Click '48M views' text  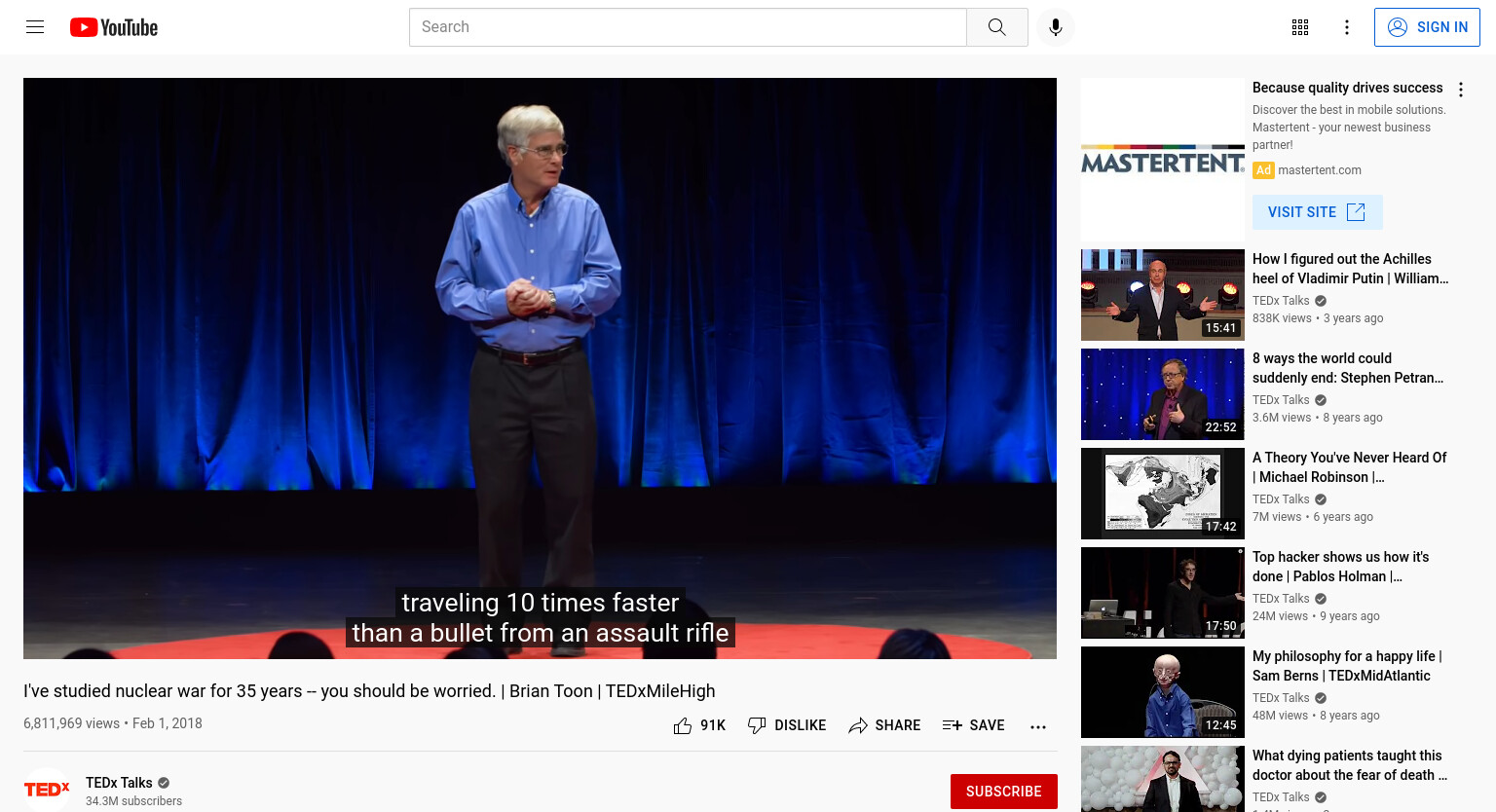point(1280,716)
